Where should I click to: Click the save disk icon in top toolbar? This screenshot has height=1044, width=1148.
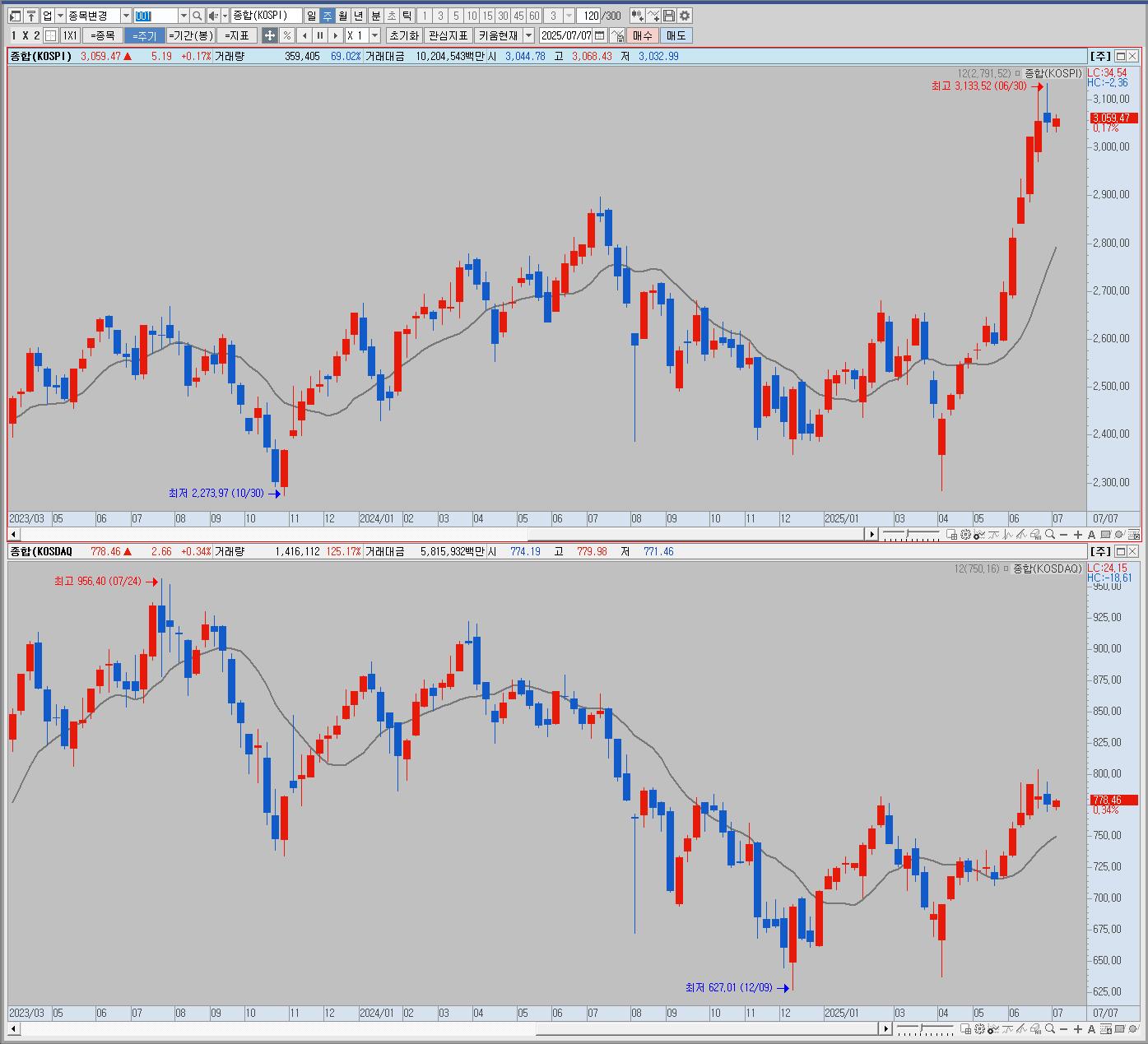point(669,16)
